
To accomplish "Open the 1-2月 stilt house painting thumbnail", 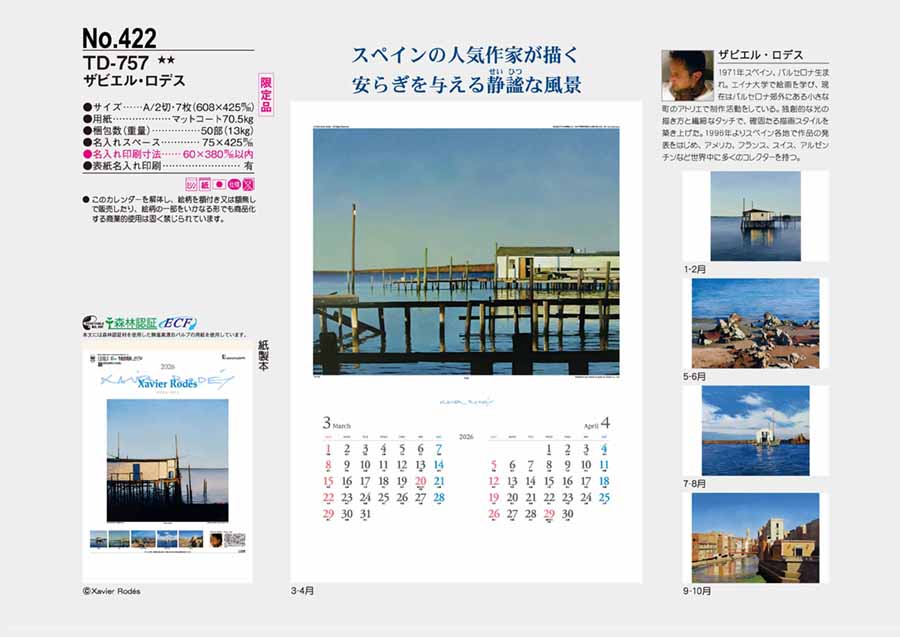I will [x=755, y=216].
